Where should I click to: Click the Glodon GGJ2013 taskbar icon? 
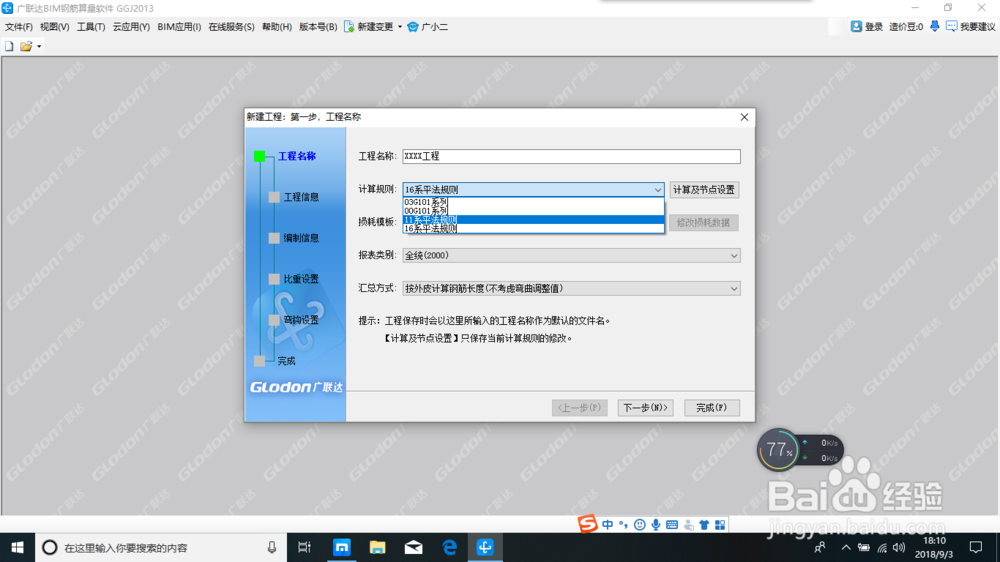coord(485,547)
